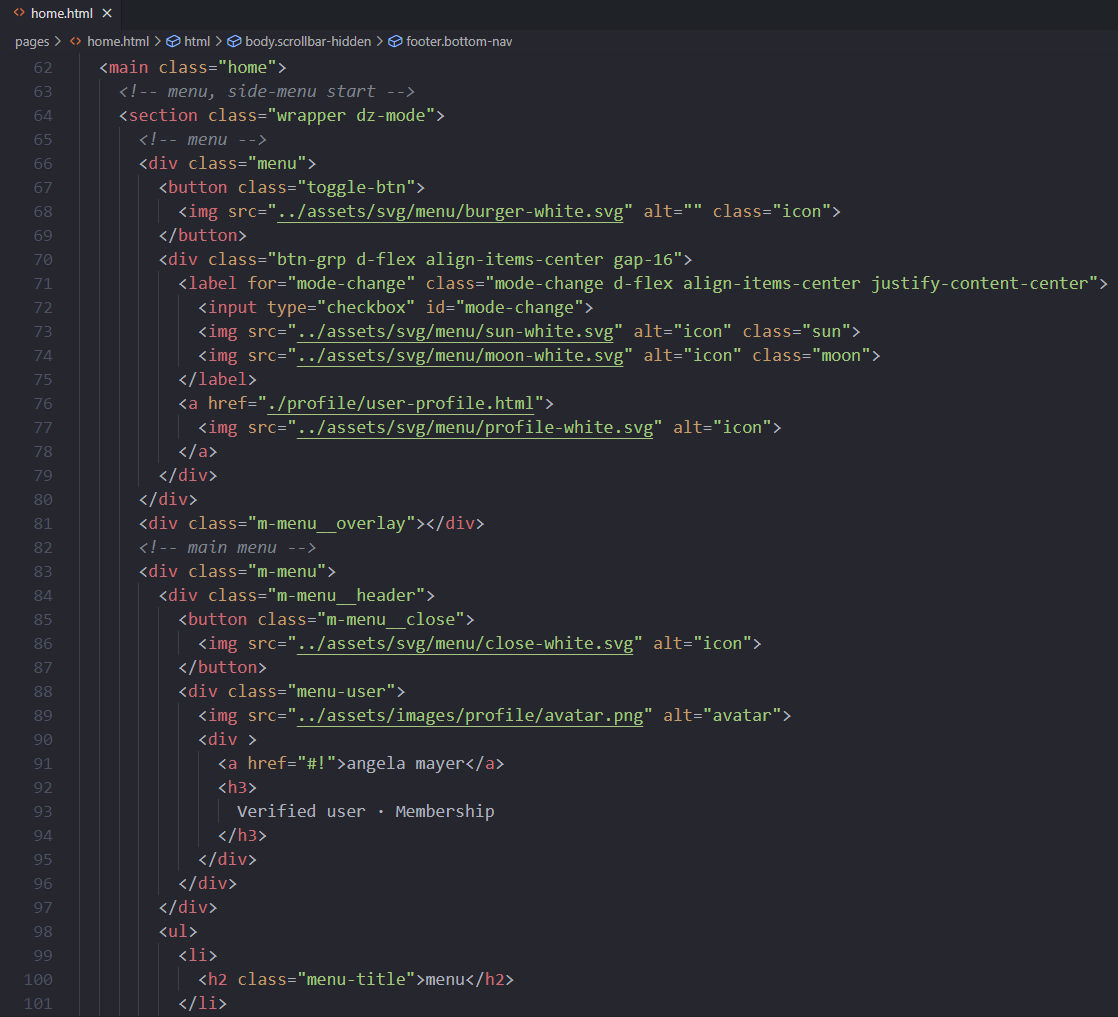Click the file icon beside home.html breadcrumb
This screenshot has height=1017, width=1118.
pos(75,41)
